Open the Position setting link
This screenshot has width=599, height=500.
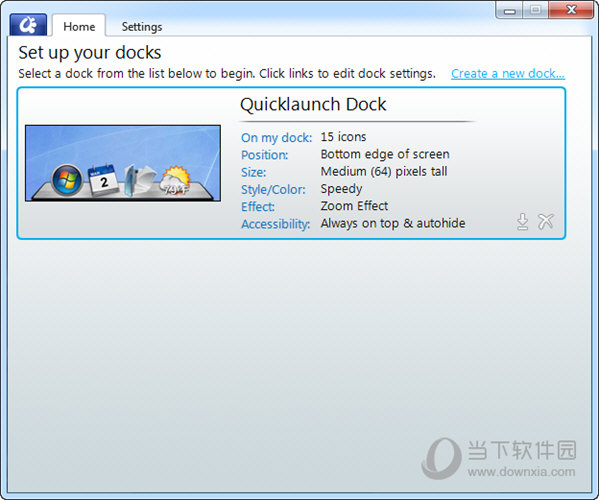tap(264, 155)
